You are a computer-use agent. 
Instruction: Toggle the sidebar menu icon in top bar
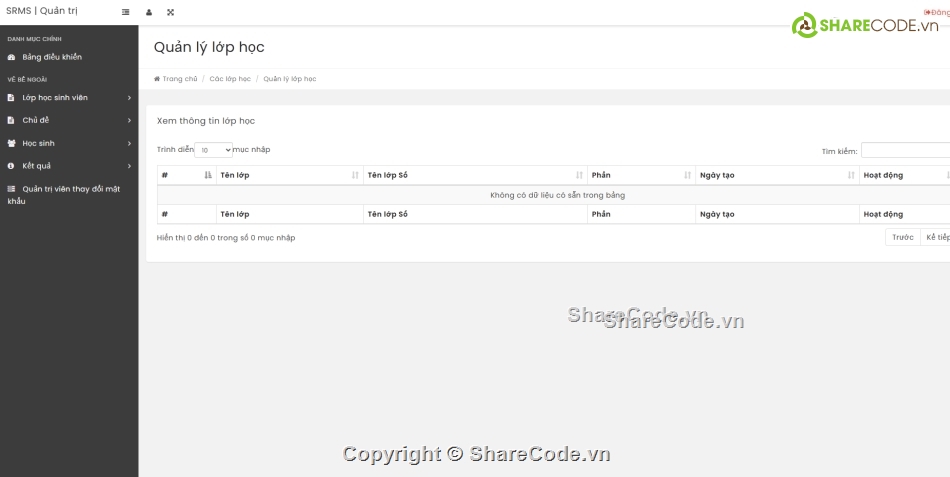(x=125, y=12)
